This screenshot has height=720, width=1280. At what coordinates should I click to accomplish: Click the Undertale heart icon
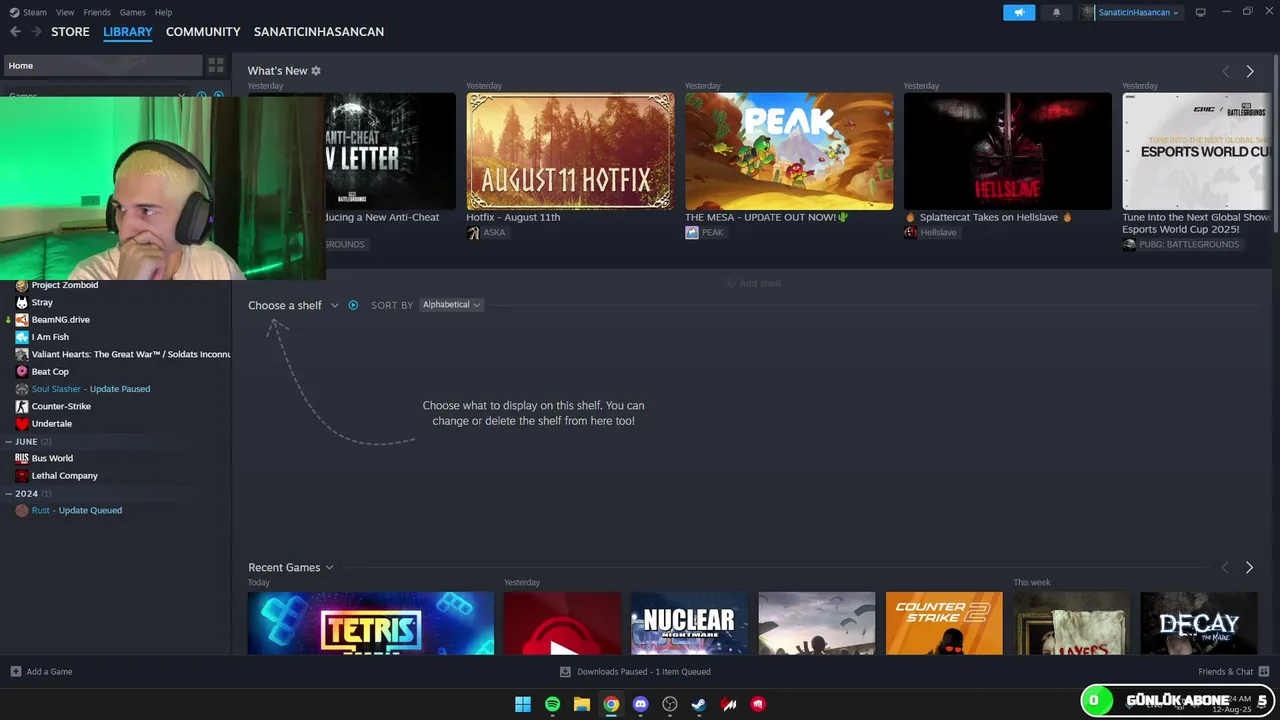(x=22, y=424)
